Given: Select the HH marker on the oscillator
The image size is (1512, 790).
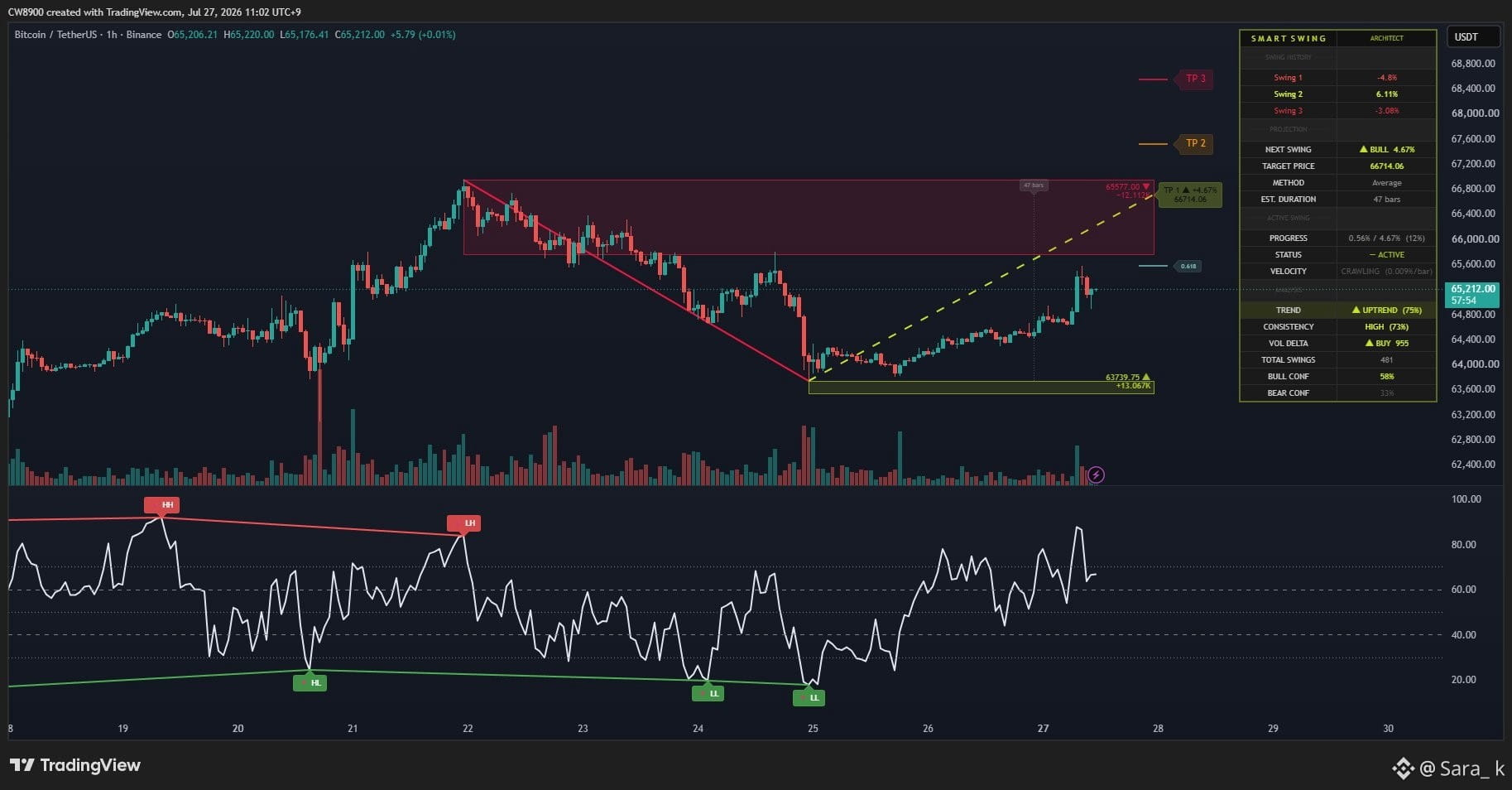Looking at the screenshot, I should point(162,504).
